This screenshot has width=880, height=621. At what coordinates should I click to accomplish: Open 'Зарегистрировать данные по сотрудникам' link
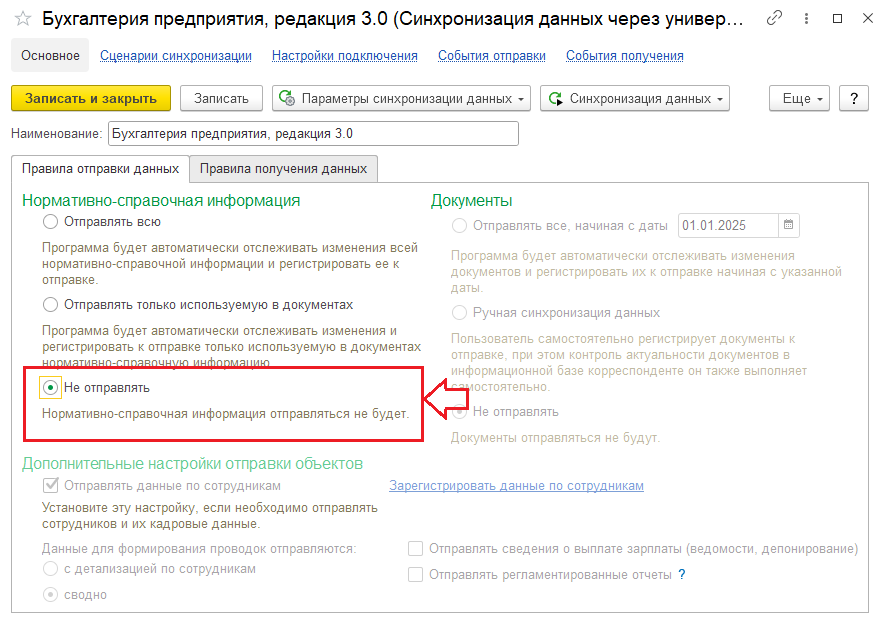(x=516, y=486)
